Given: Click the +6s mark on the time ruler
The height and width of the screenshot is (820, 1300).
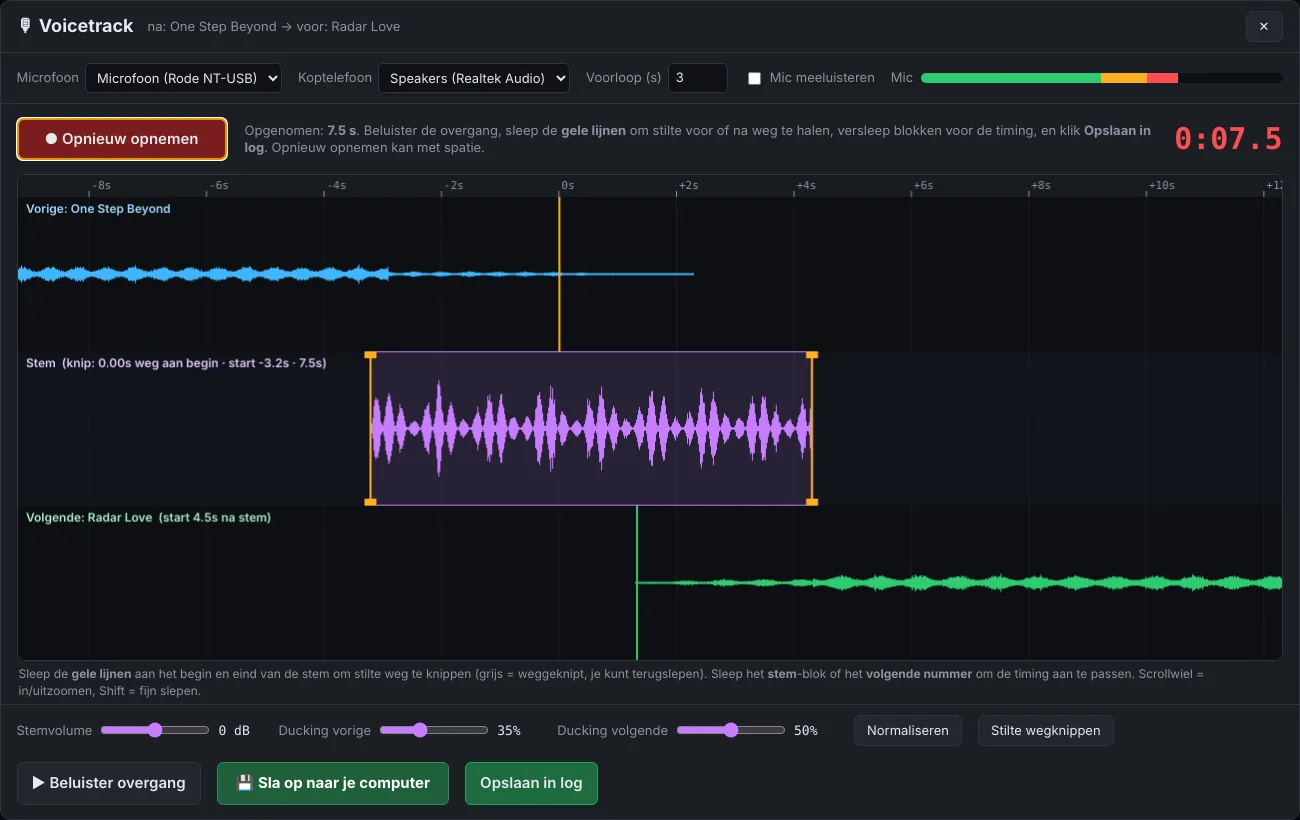Looking at the screenshot, I should point(923,185).
